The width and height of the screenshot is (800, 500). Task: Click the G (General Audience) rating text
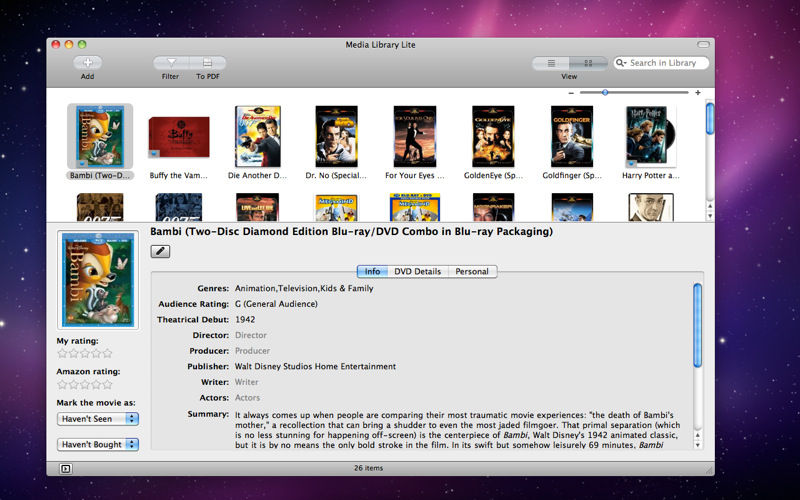pyautogui.click(x=276, y=304)
